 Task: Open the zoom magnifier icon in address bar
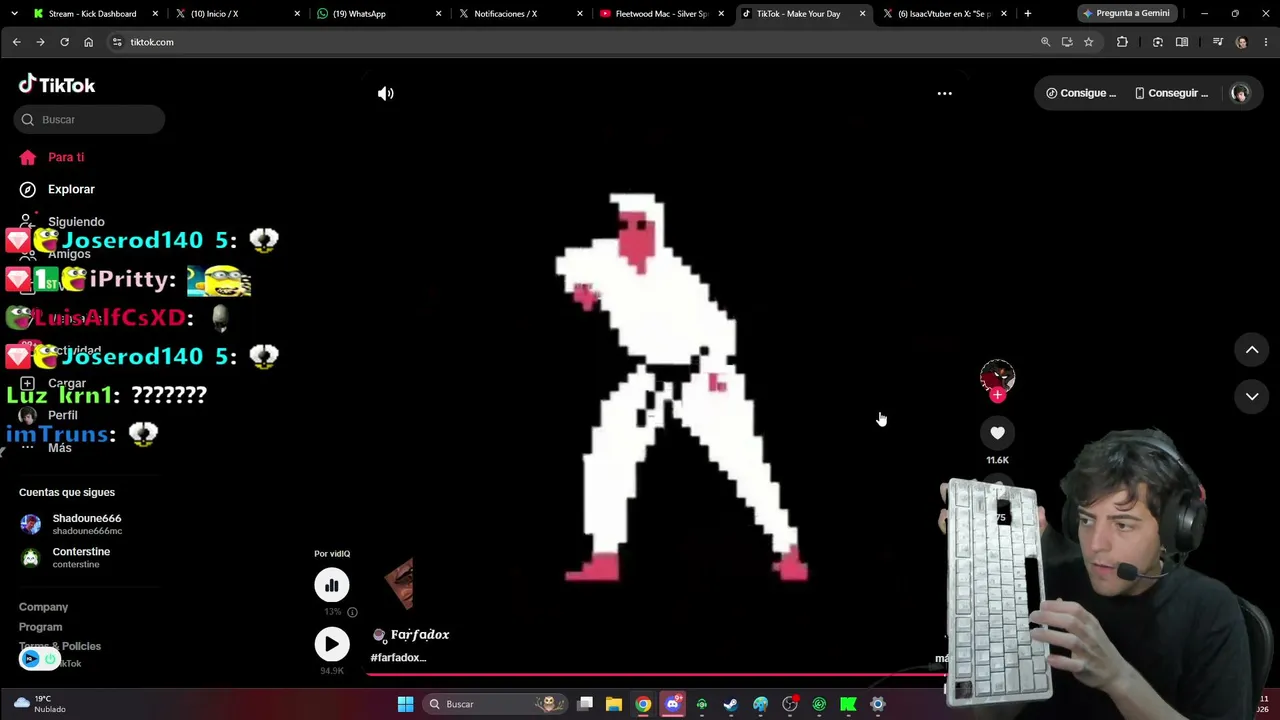[x=1045, y=42]
